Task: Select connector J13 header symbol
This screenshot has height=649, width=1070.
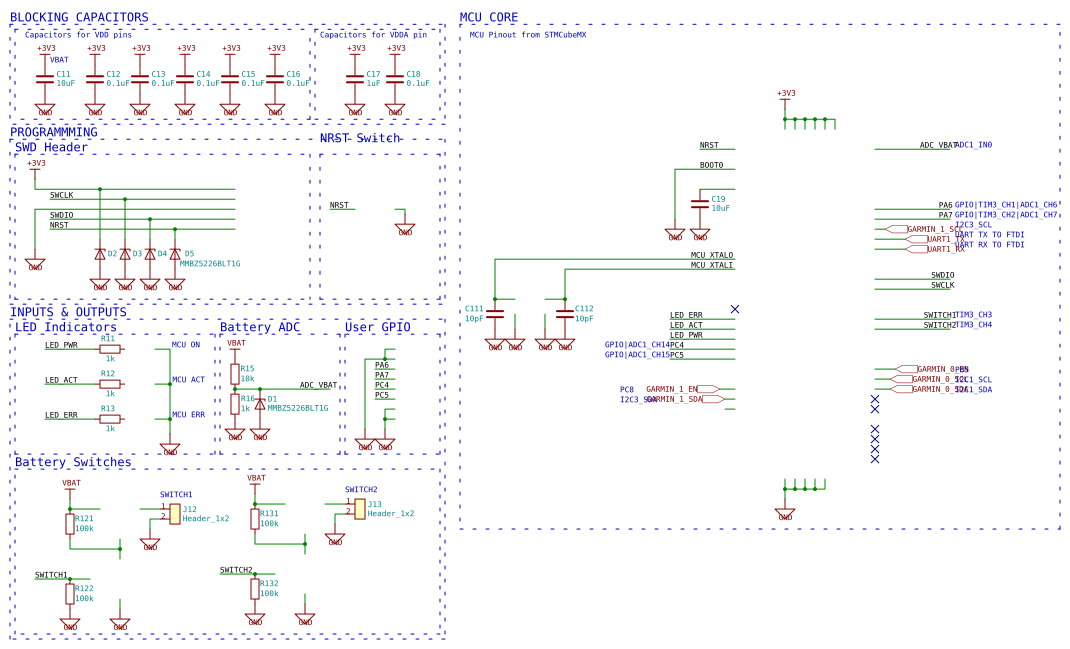Action: point(360,509)
